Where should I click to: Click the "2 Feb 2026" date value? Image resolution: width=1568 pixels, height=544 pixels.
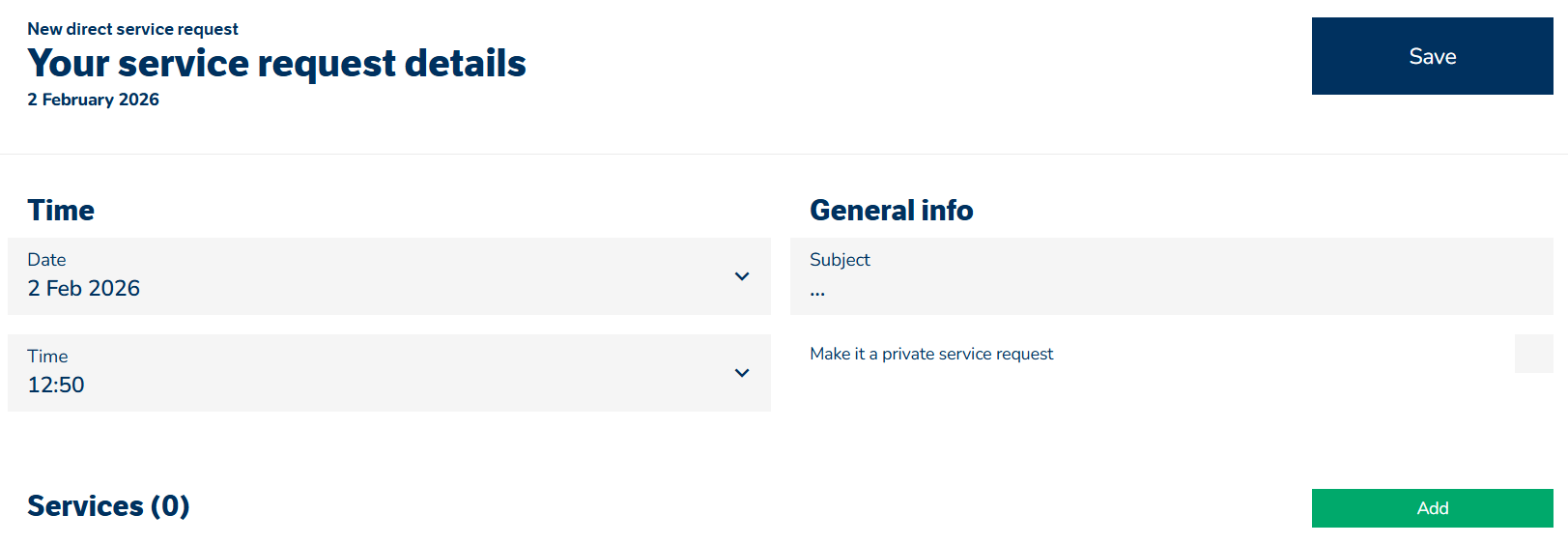[84, 289]
